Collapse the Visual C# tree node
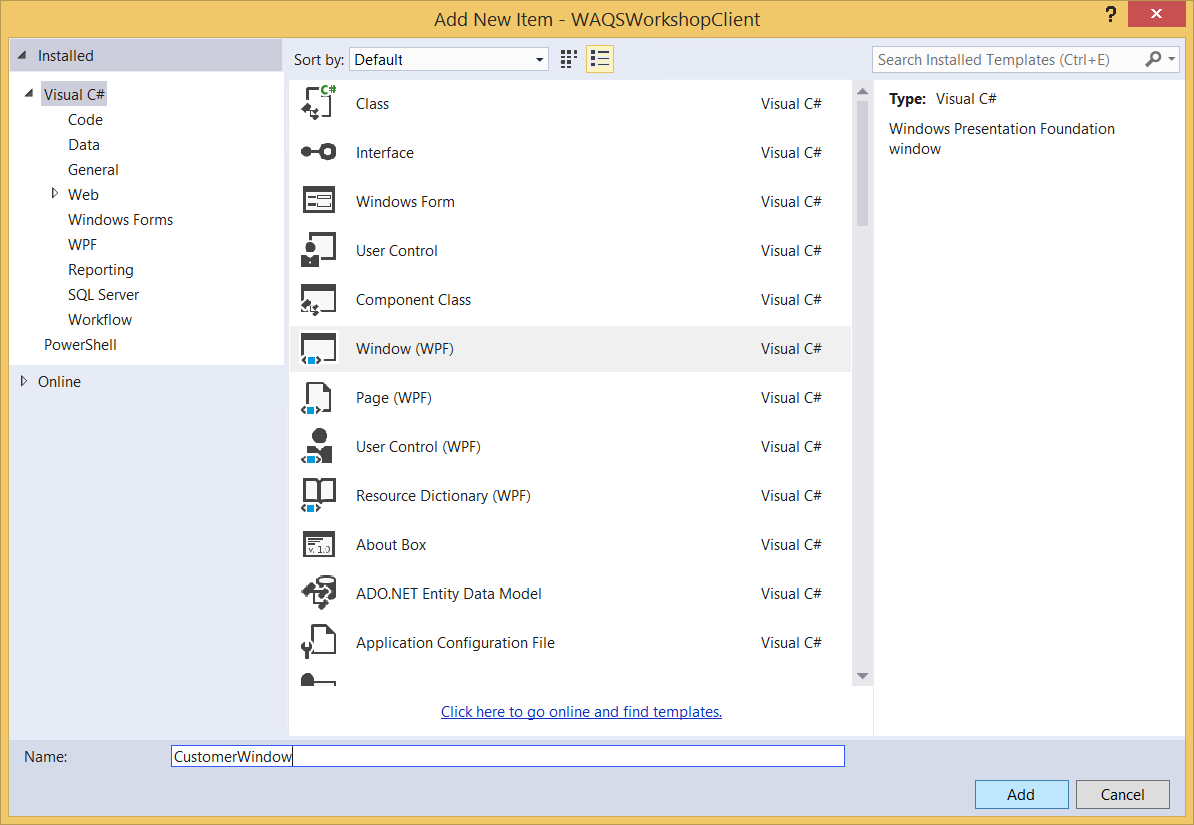 click(x=29, y=94)
